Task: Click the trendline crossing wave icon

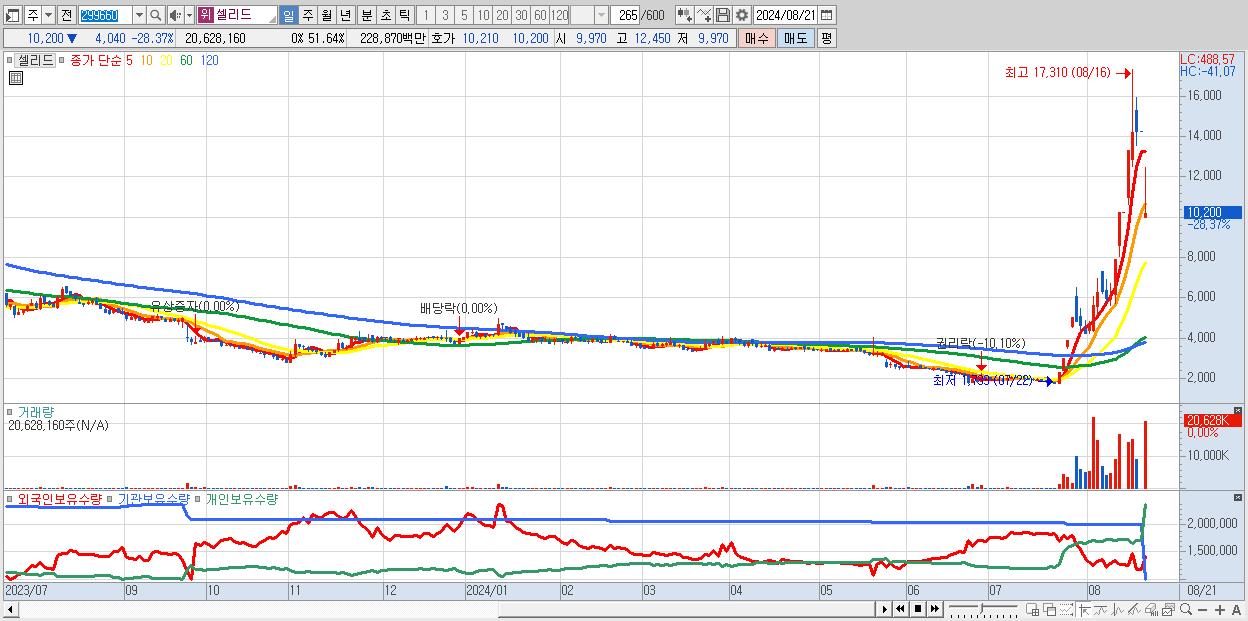Action: coord(1101,609)
